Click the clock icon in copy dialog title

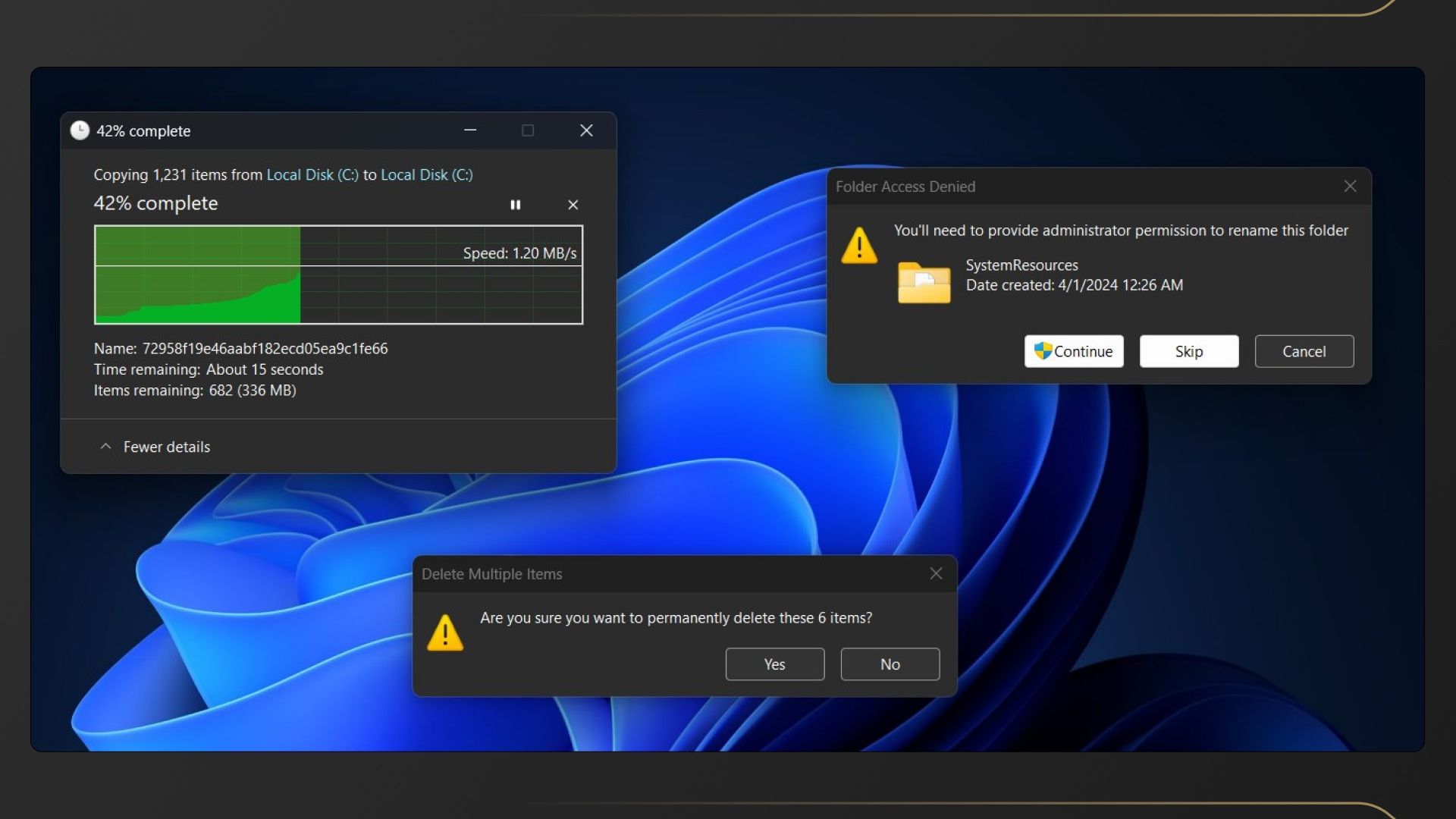(80, 130)
